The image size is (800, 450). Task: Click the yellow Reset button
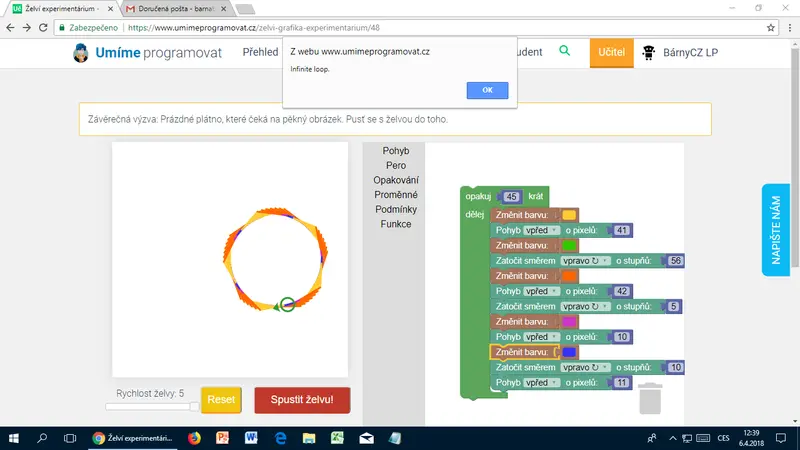pos(221,400)
